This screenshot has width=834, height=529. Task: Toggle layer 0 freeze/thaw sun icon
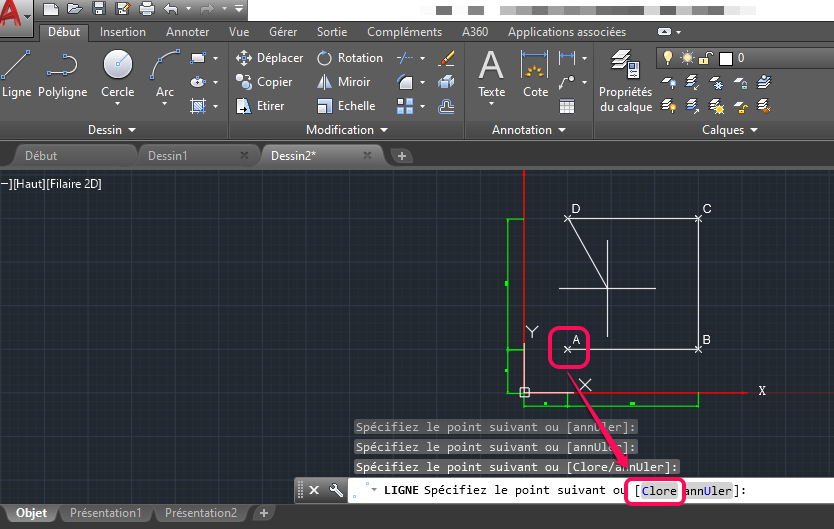[x=687, y=57]
